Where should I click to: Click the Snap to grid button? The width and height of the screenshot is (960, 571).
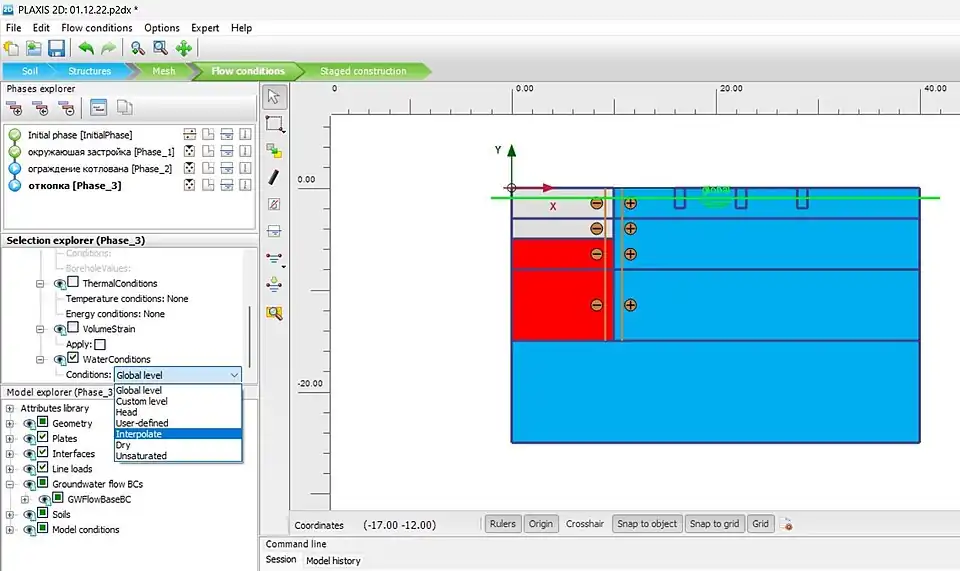point(714,524)
